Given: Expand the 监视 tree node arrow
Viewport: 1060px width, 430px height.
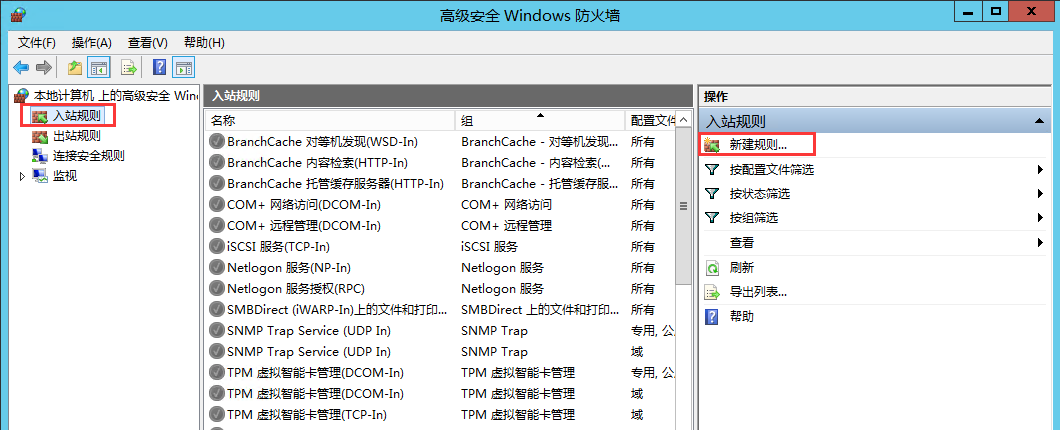Looking at the screenshot, I should coord(22,176).
